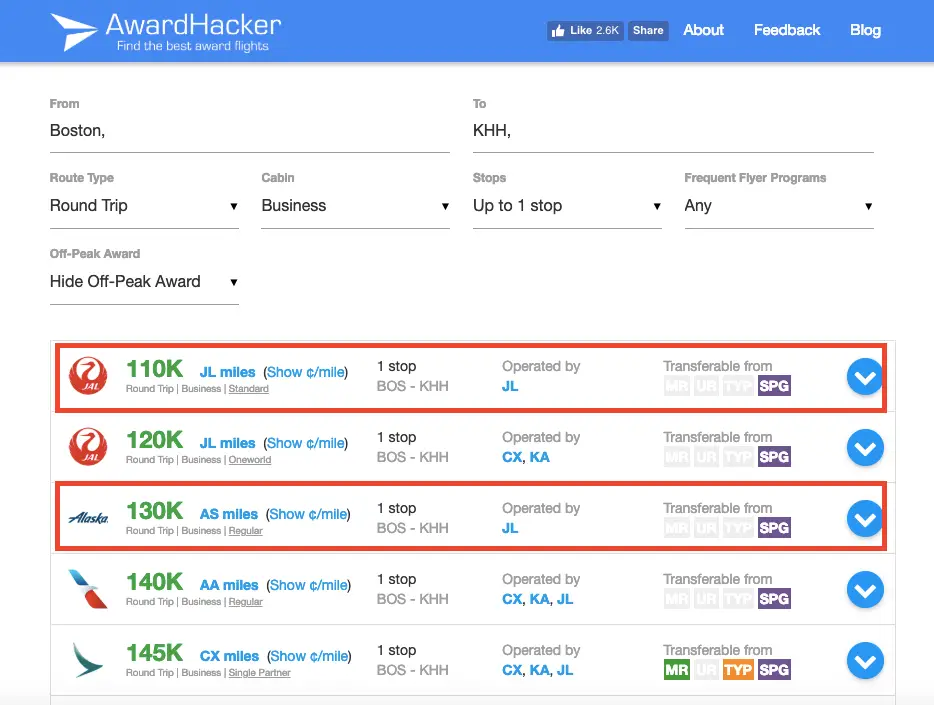Image resolution: width=934 pixels, height=705 pixels.
Task: Expand the 130K AS miles result
Action: click(x=865, y=519)
